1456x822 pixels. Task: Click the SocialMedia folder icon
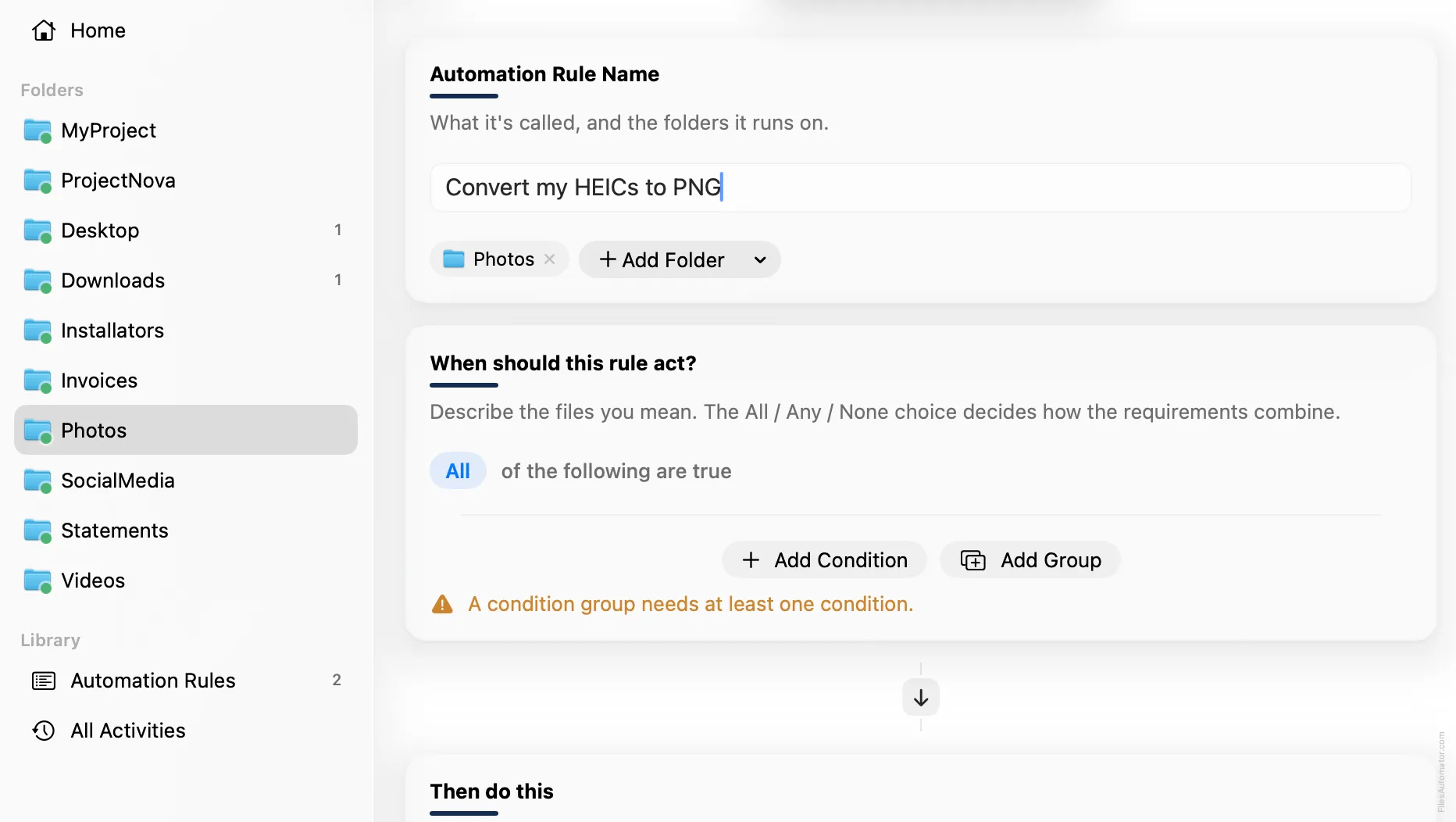37,481
